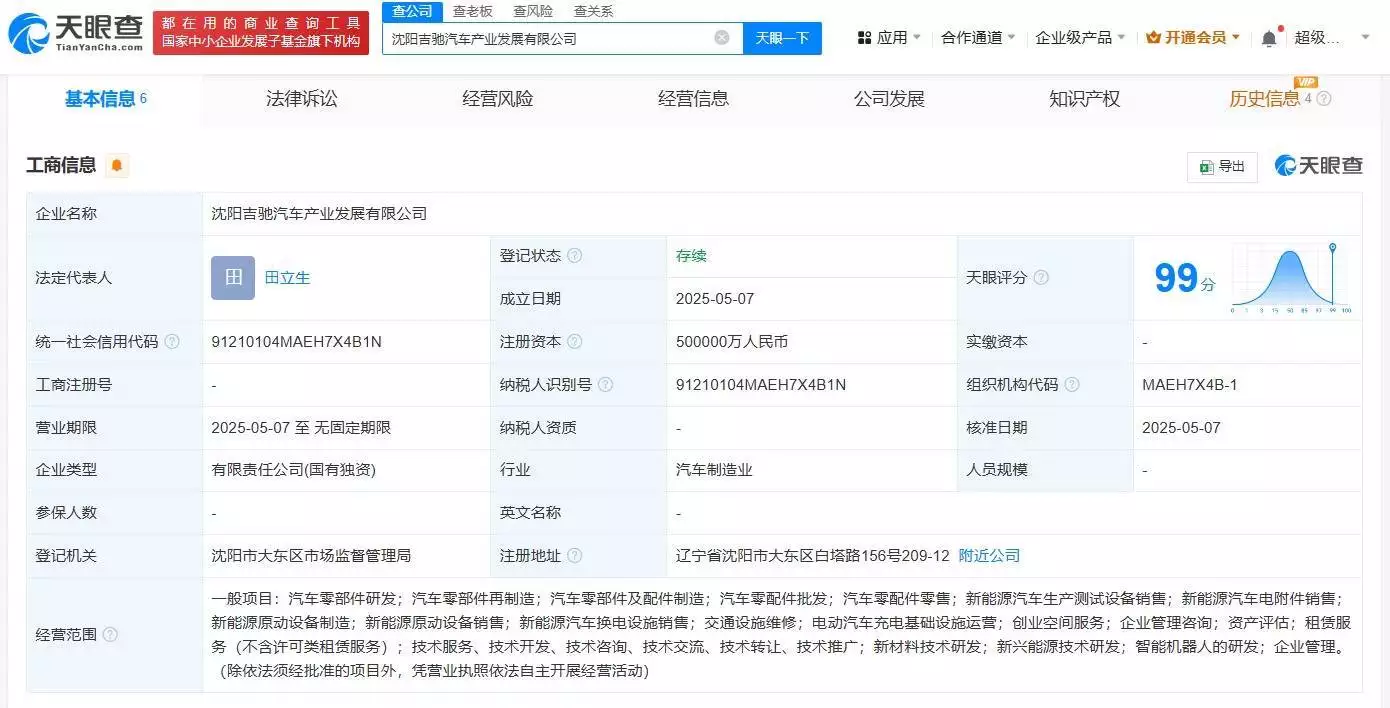
Task: Clear the search box with X icon
Action: [x=722, y=38]
